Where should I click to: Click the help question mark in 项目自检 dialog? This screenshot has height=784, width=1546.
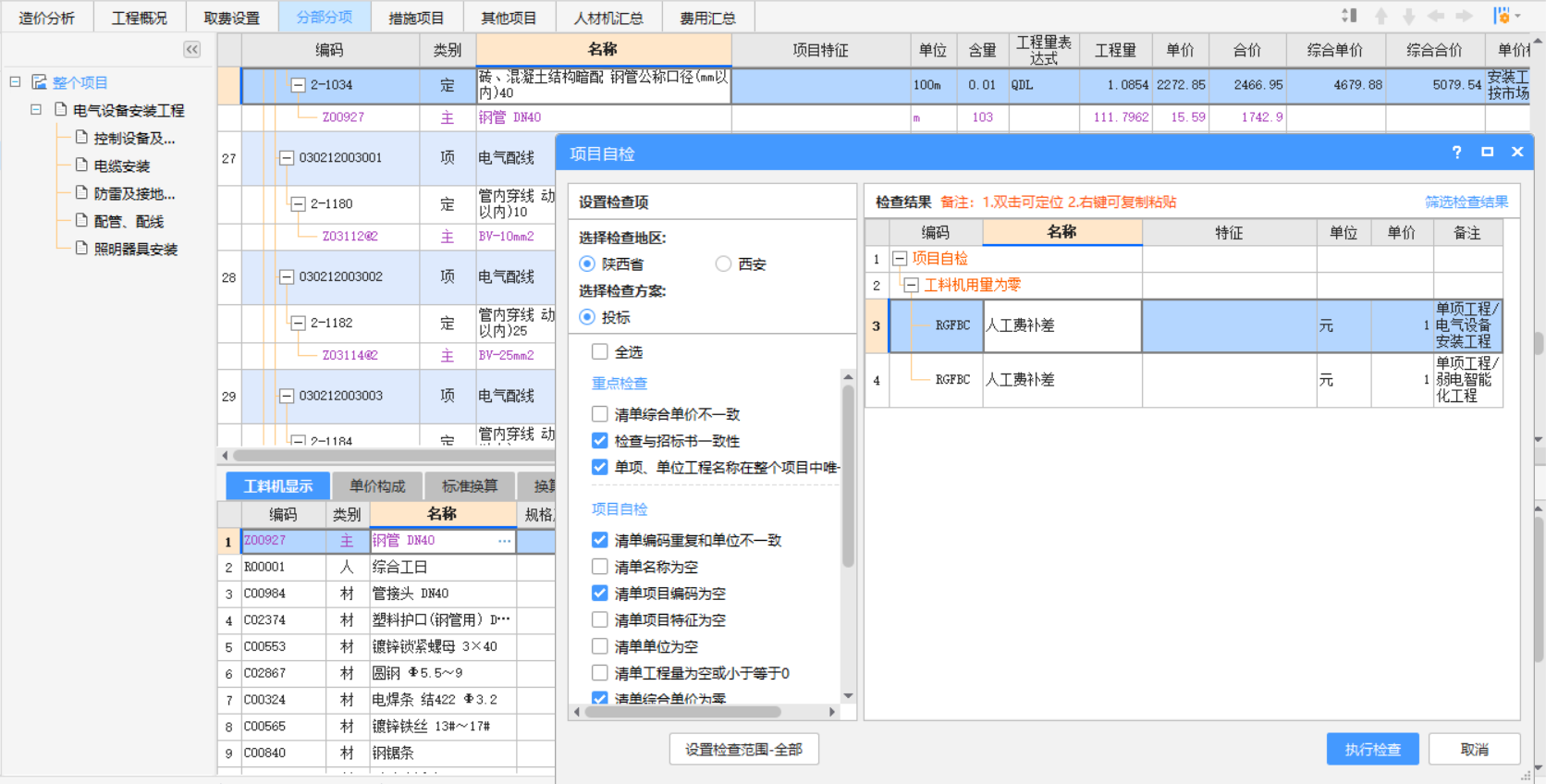[x=1456, y=153]
